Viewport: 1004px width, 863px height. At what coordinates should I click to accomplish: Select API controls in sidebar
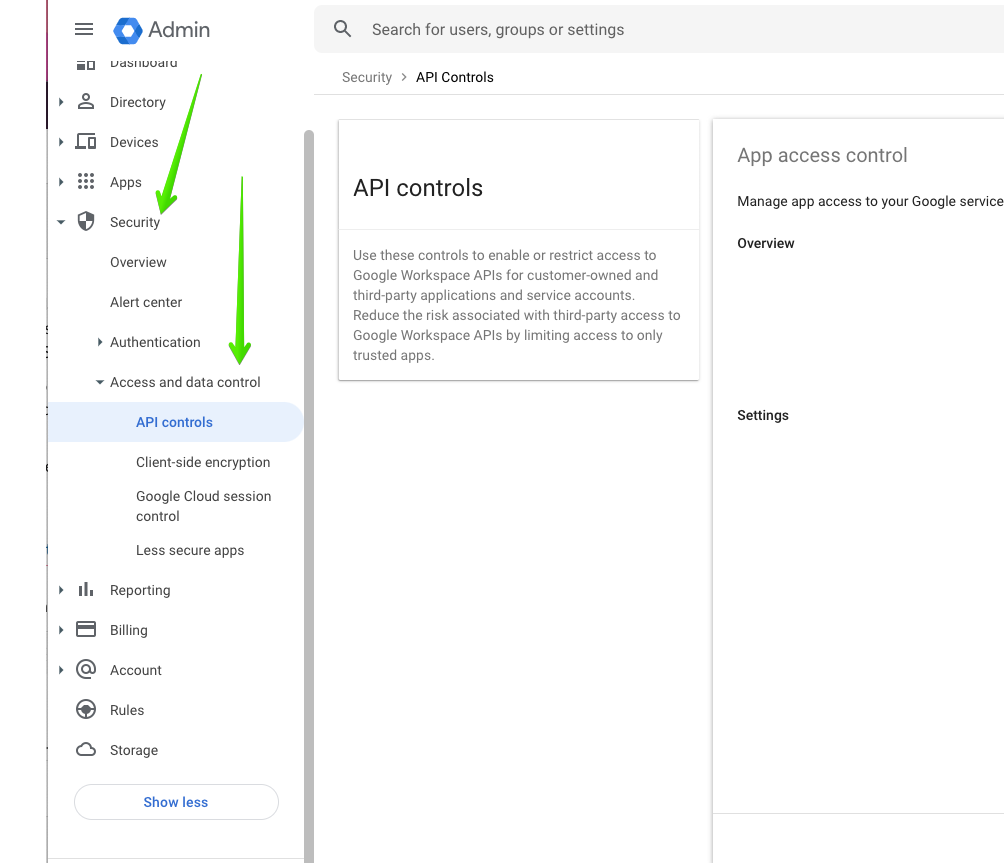pos(174,422)
